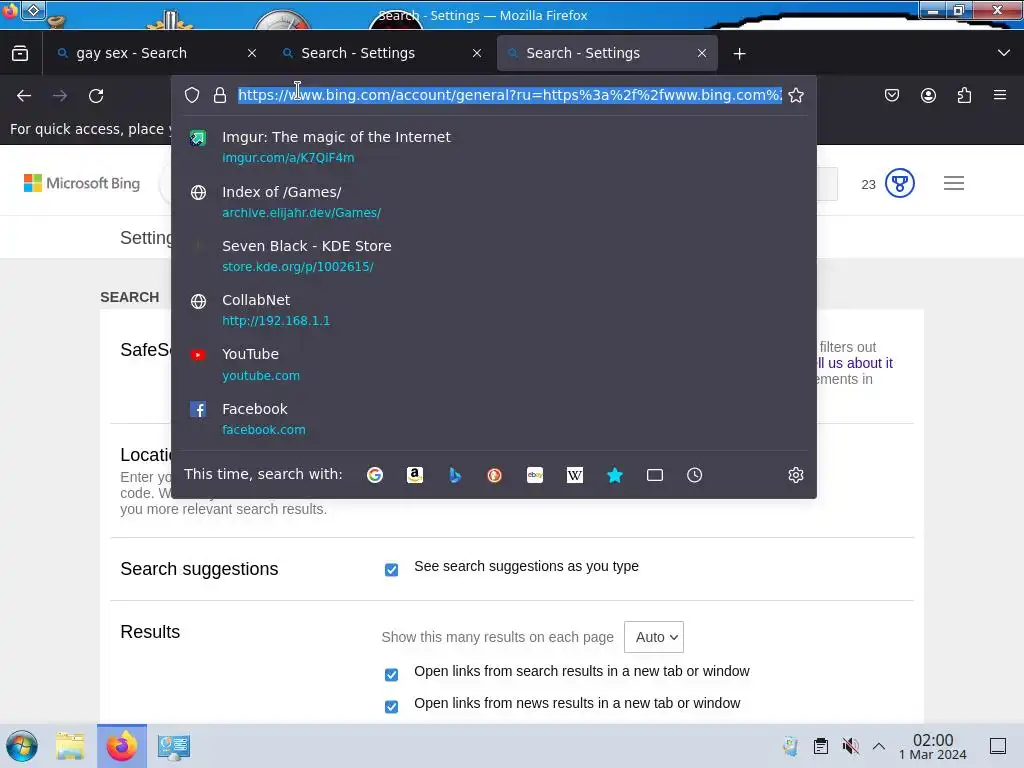
Task: Search this time with Bing
Action: pos(455,475)
